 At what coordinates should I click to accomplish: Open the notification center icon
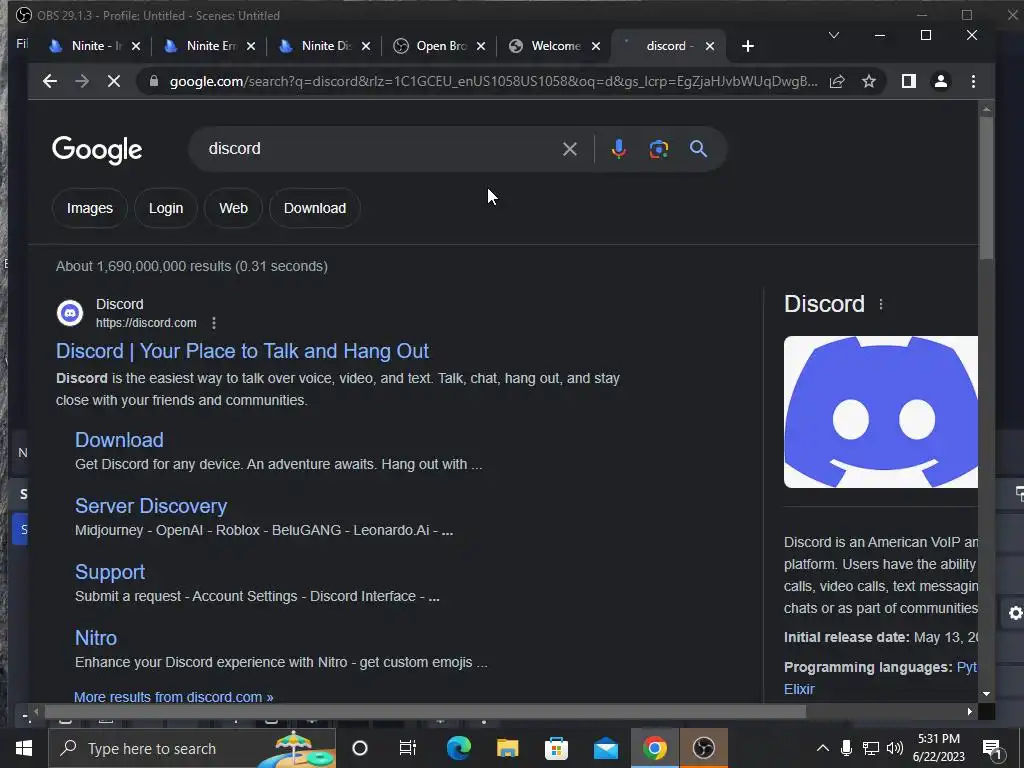[993, 749]
